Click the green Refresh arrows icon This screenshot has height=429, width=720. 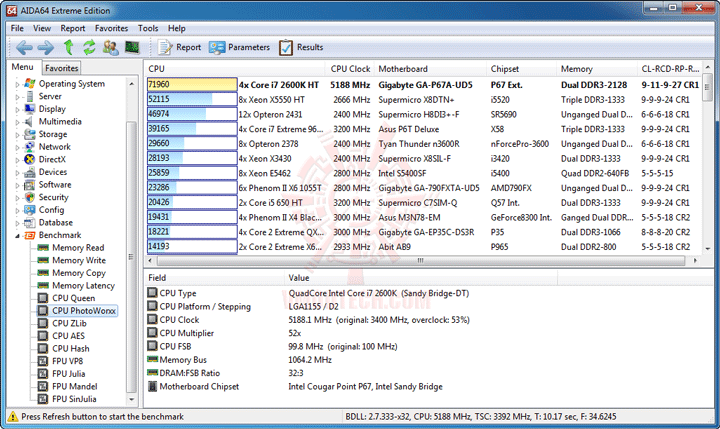pos(89,47)
